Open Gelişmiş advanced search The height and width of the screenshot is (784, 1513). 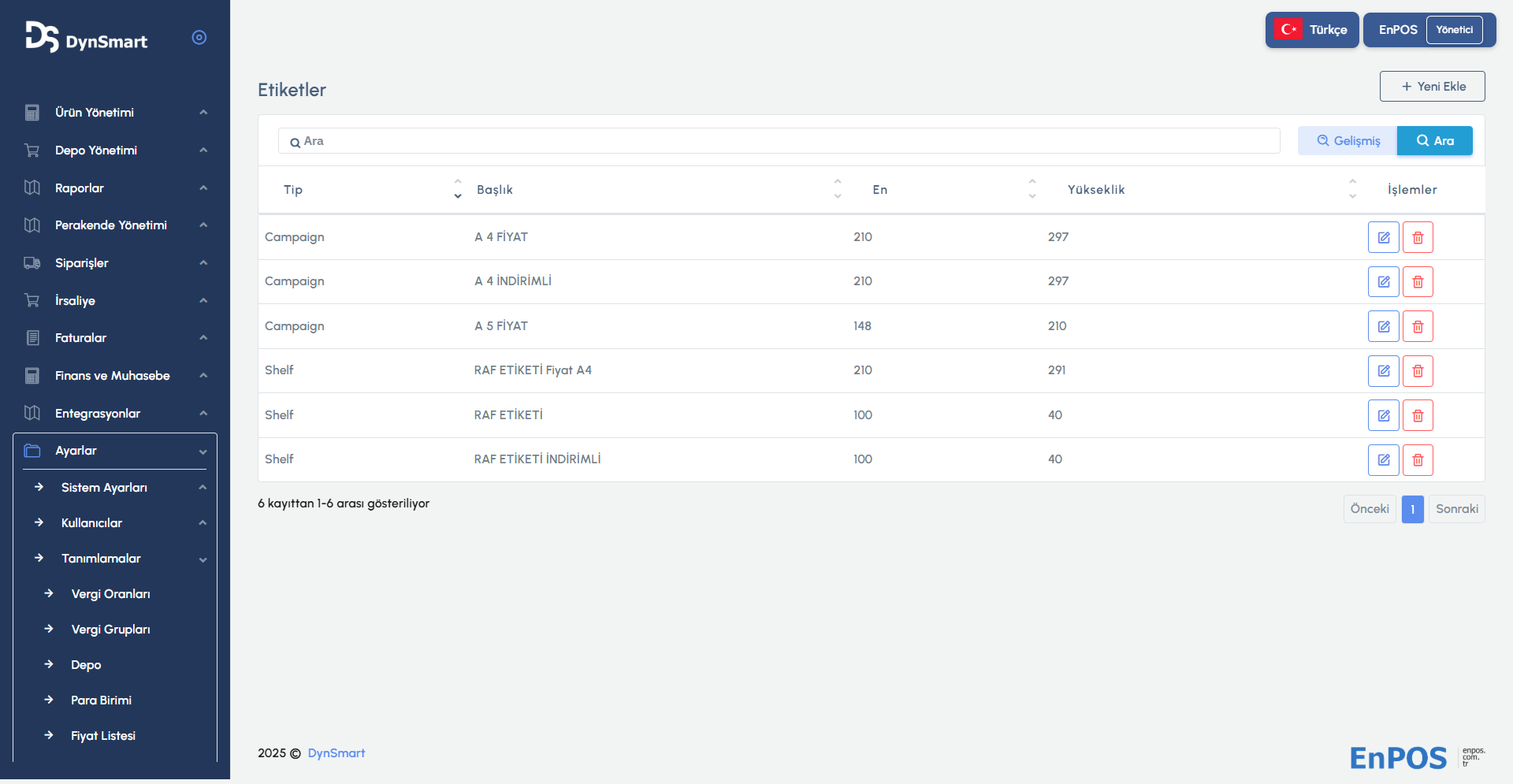tap(1348, 141)
